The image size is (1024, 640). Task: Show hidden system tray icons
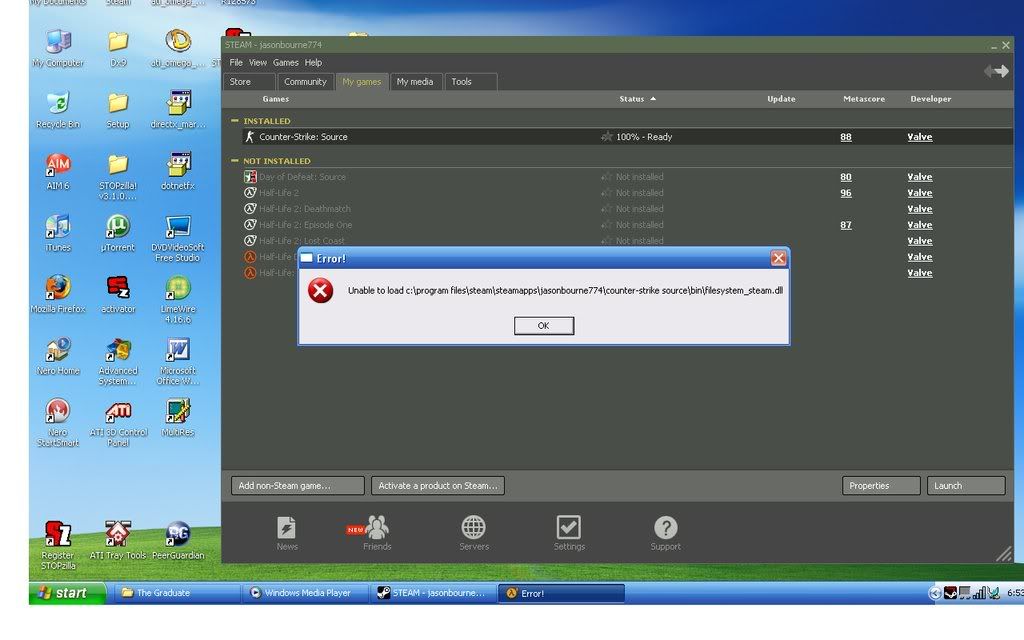pos(935,593)
